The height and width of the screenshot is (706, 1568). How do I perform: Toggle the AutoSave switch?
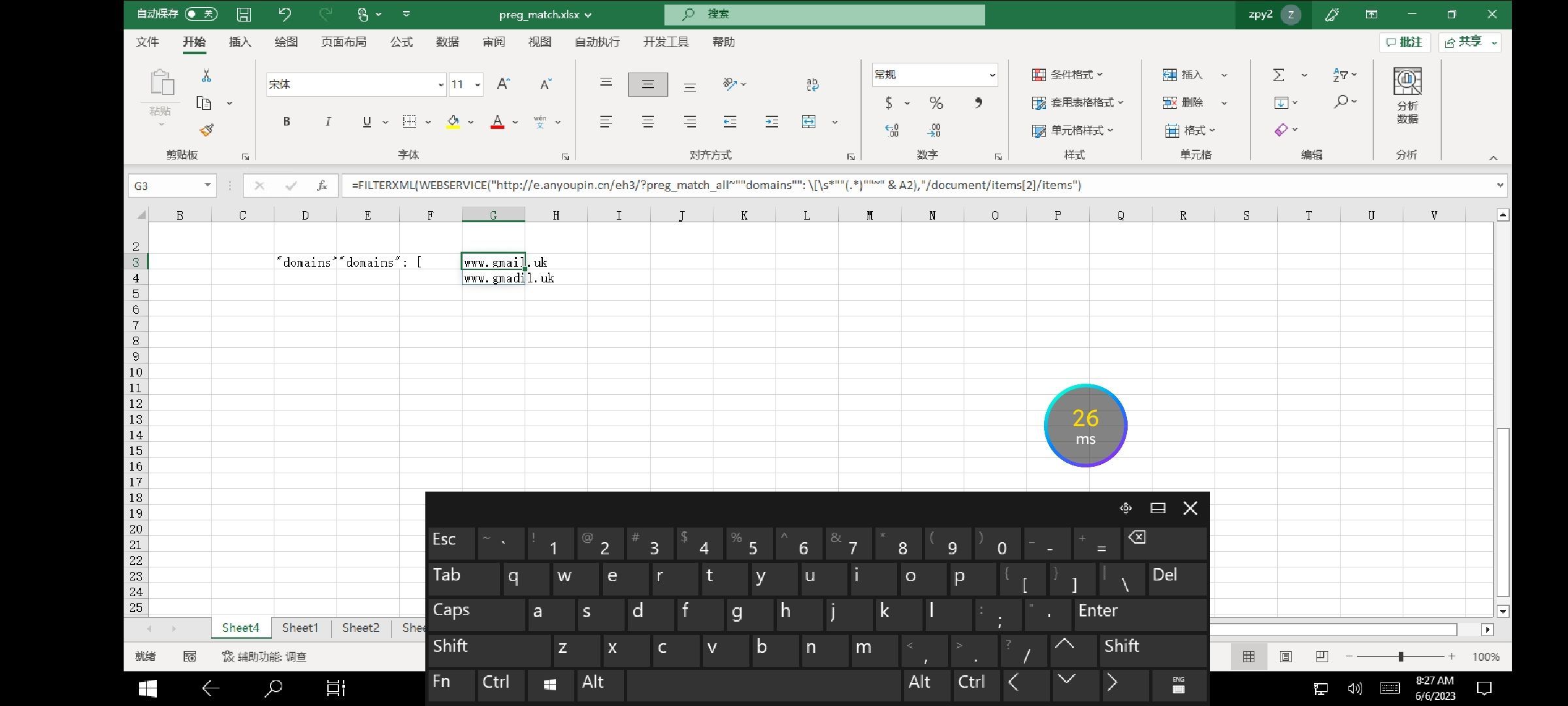point(201,14)
